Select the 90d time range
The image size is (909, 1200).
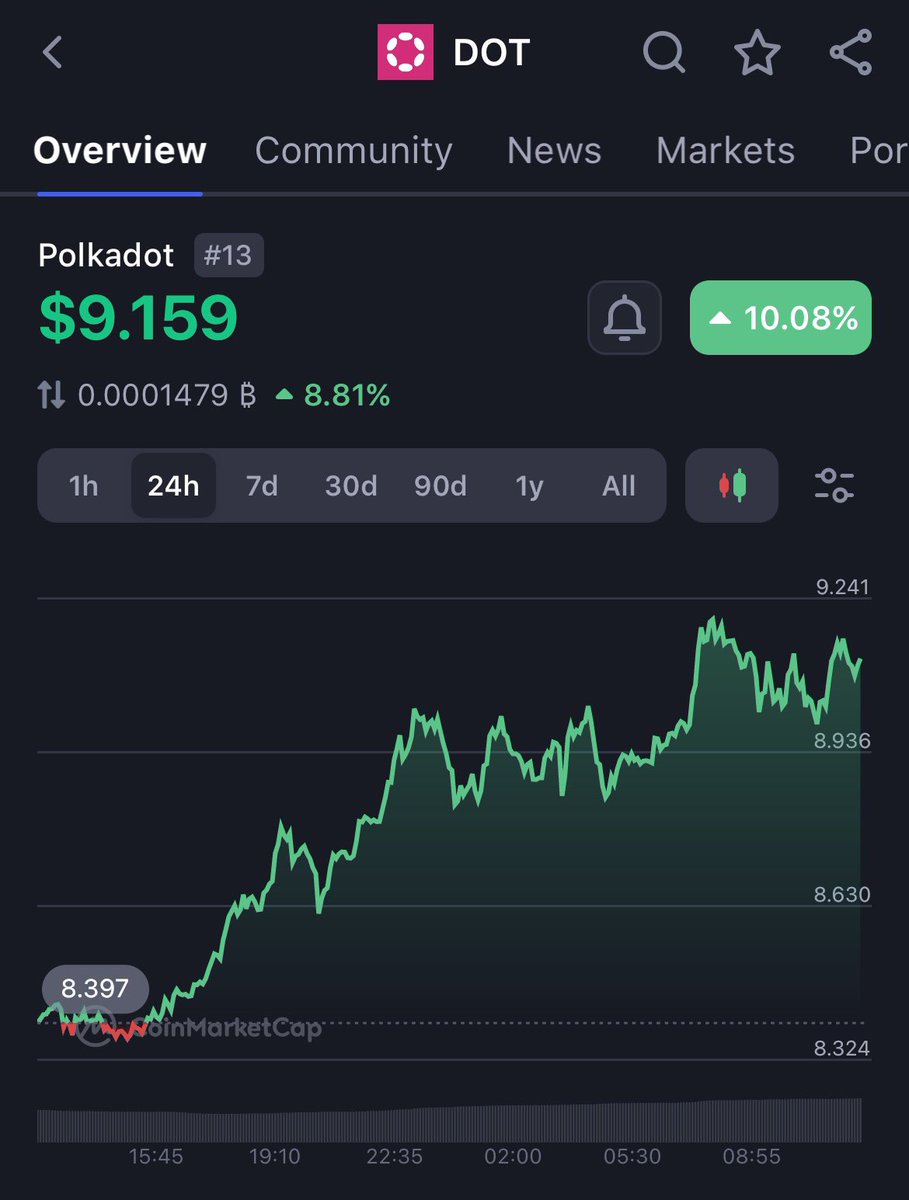click(440, 486)
